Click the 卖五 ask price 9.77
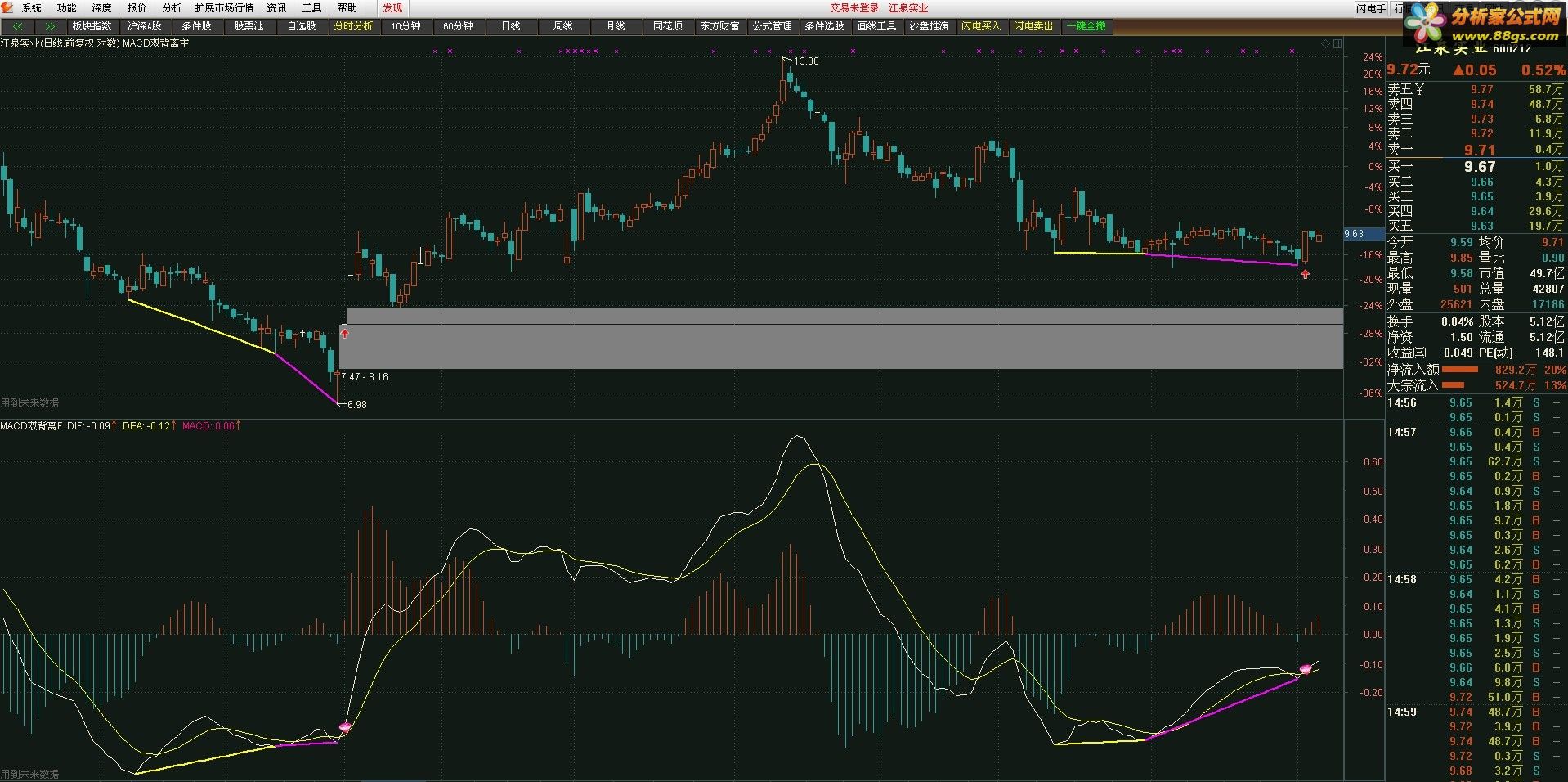1568x782 pixels. (1481, 90)
